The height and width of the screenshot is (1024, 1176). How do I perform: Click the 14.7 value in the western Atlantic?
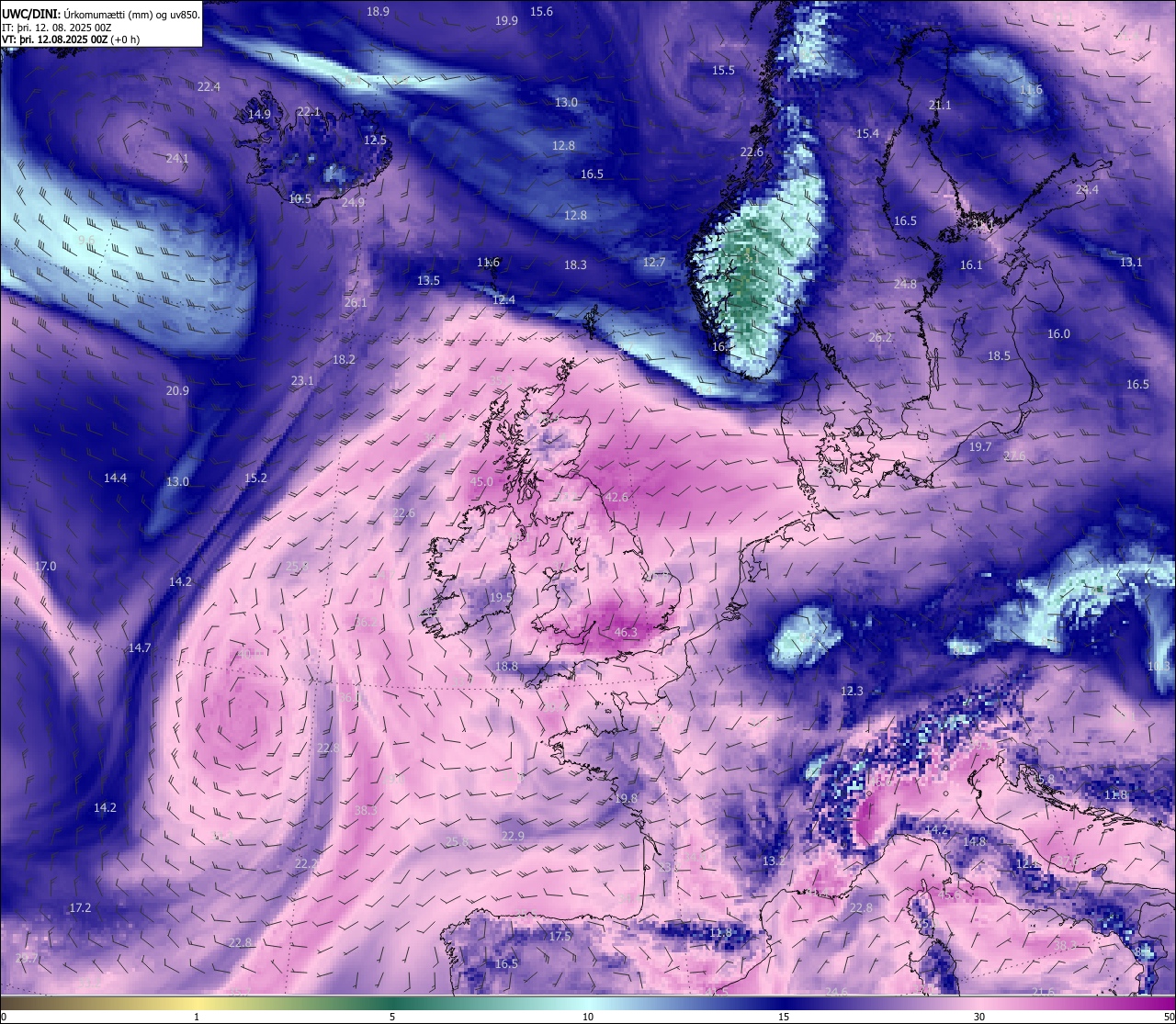pyautogui.click(x=139, y=647)
